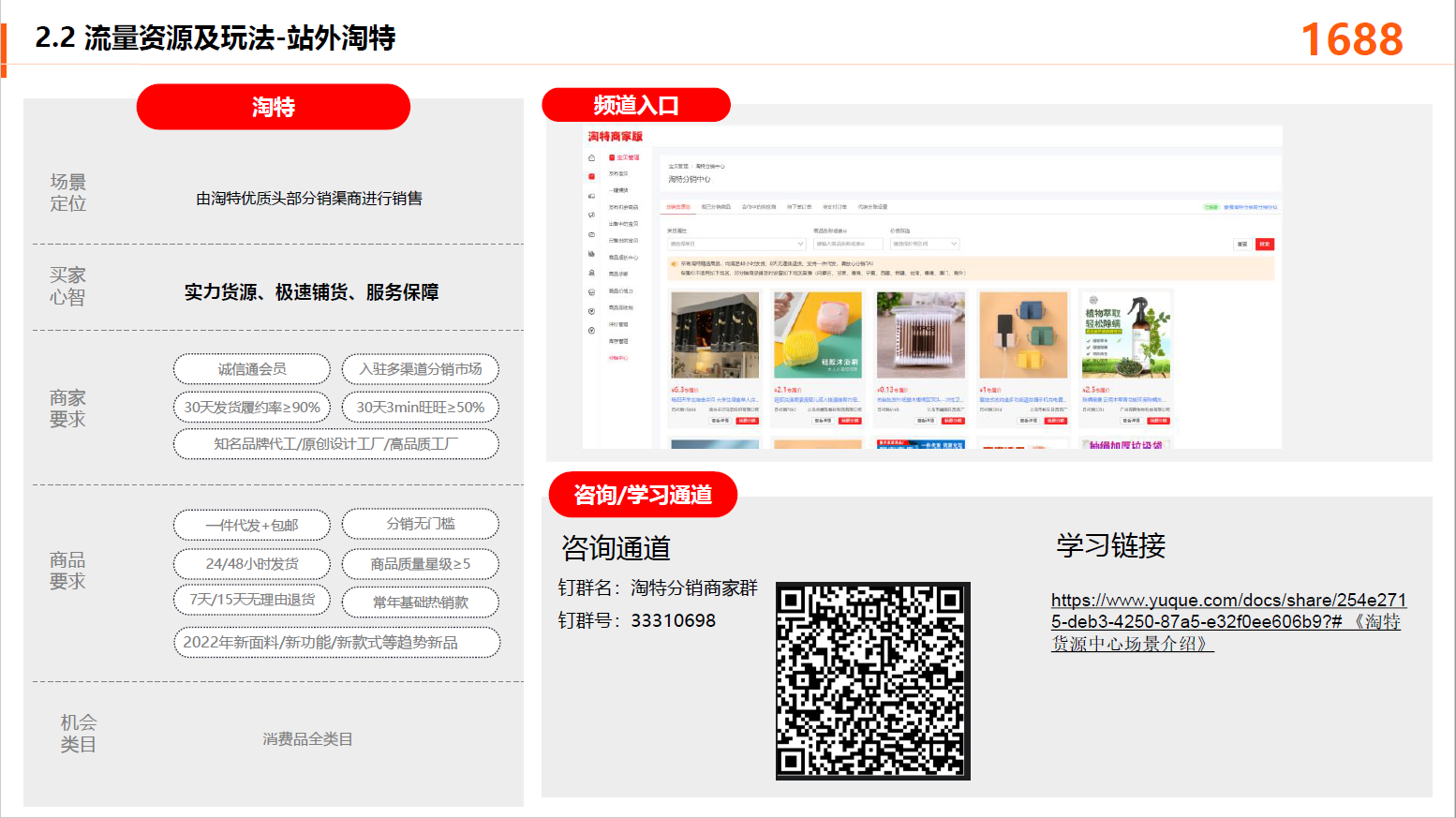This screenshot has width=1456, height=818.
Task: Click the red 咨询/学习通道 header pill
Action: (643, 495)
